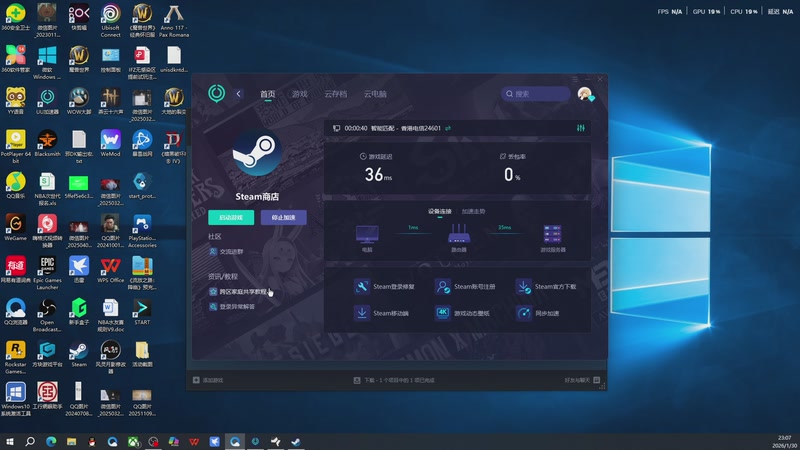Viewport: 800px width, 450px height.
Task: Open the user avatar profile
Action: pos(585,94)
